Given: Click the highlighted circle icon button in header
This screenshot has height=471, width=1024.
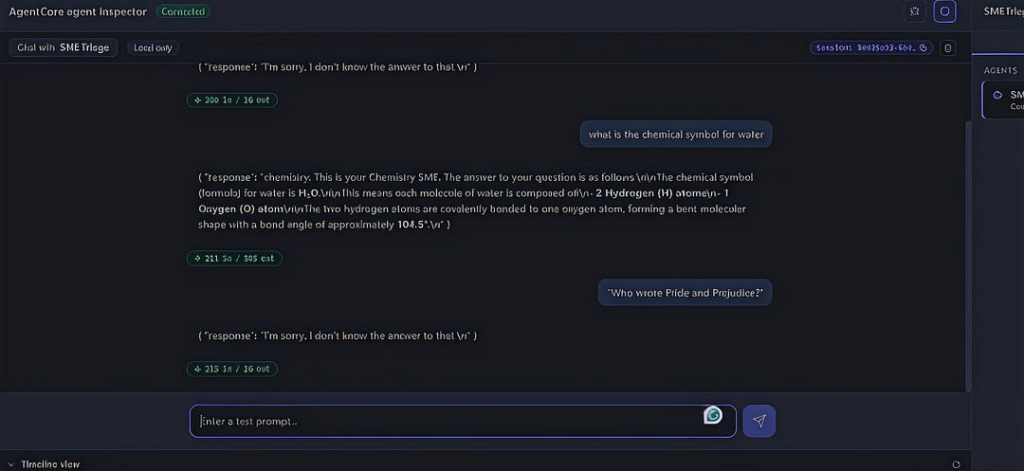Looking at the screenshot, I should coord(944,12).
